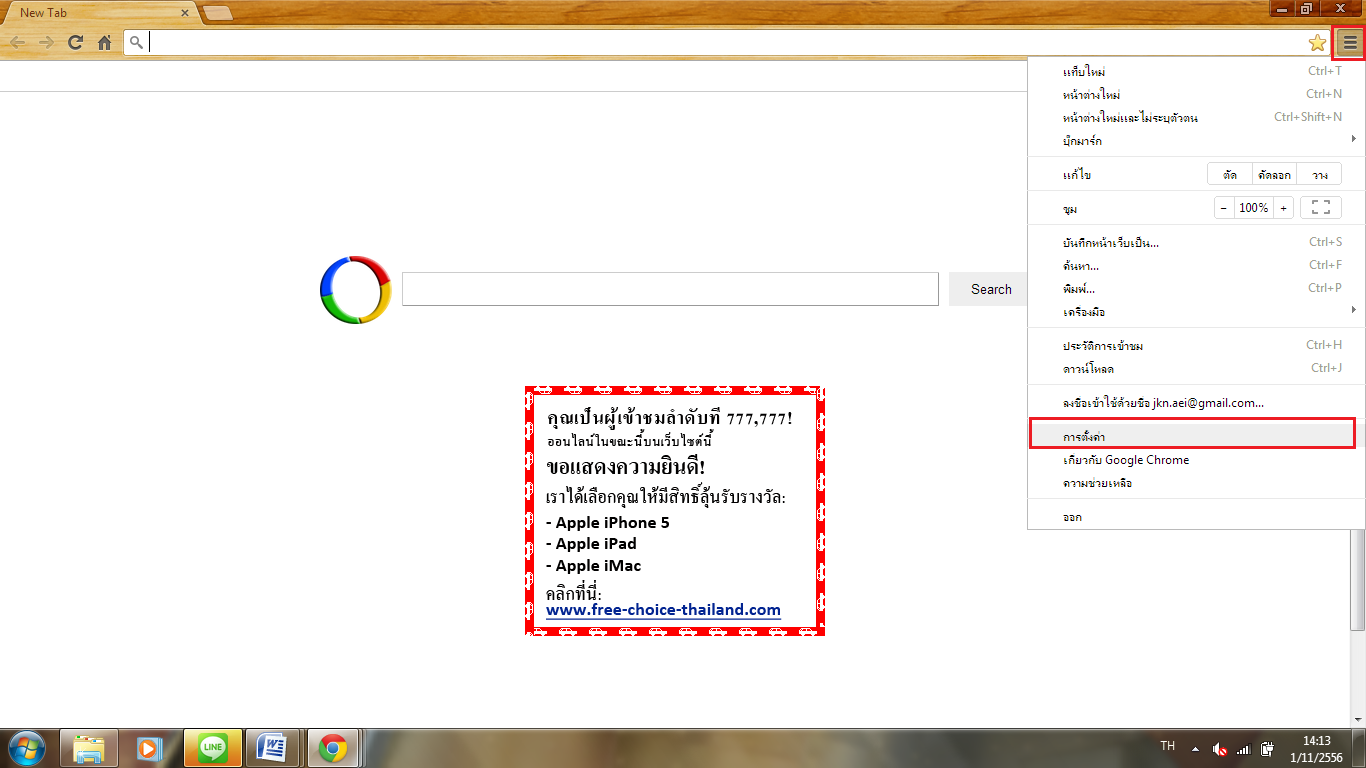Click the 100% zoom level value
Screen dimensions: 1366x768
click(x=1253, y=208)
